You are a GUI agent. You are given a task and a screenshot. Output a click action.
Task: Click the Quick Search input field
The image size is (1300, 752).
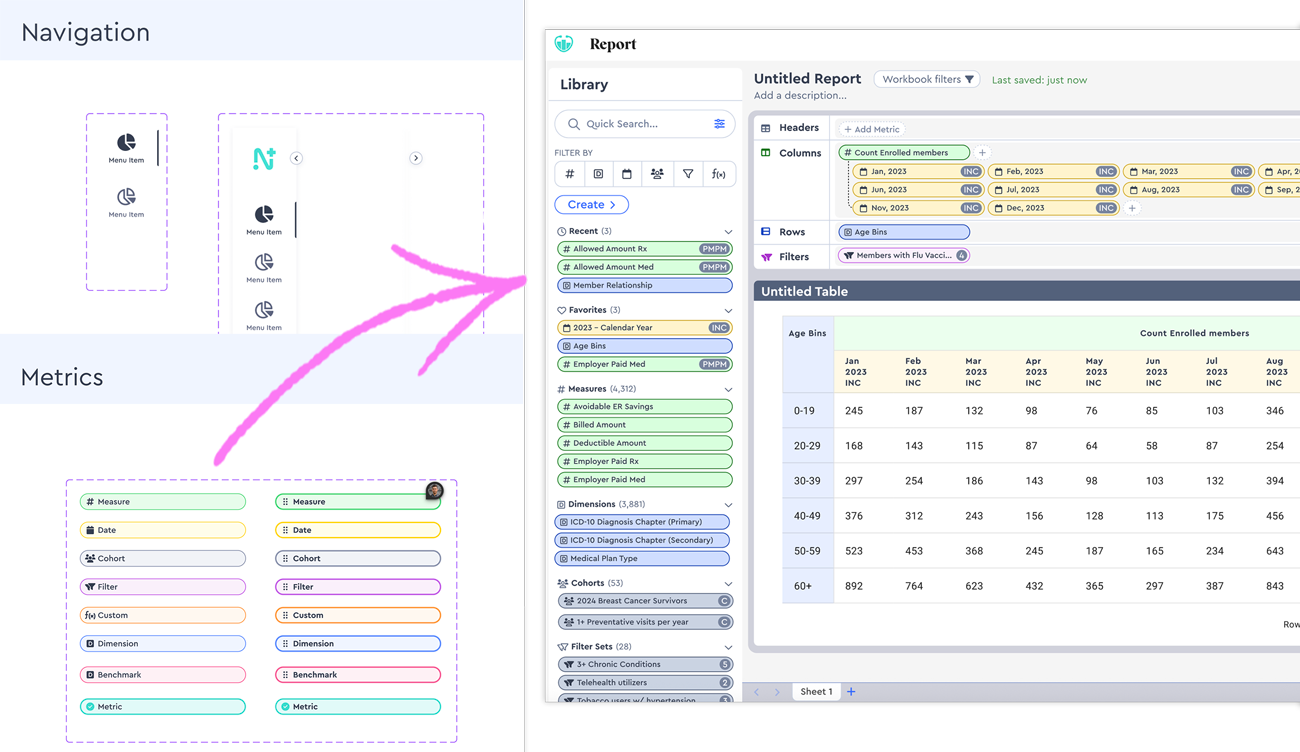tap(645, 124)
